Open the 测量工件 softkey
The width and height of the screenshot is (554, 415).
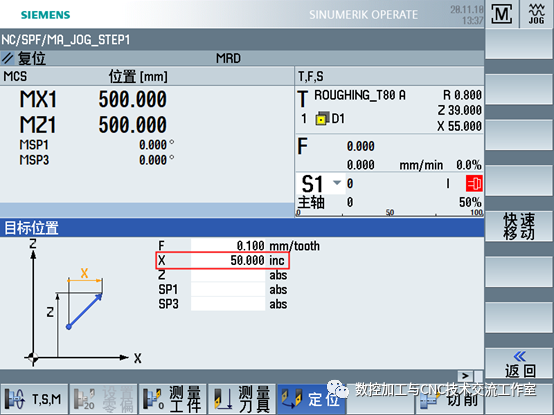pos(172,399)
